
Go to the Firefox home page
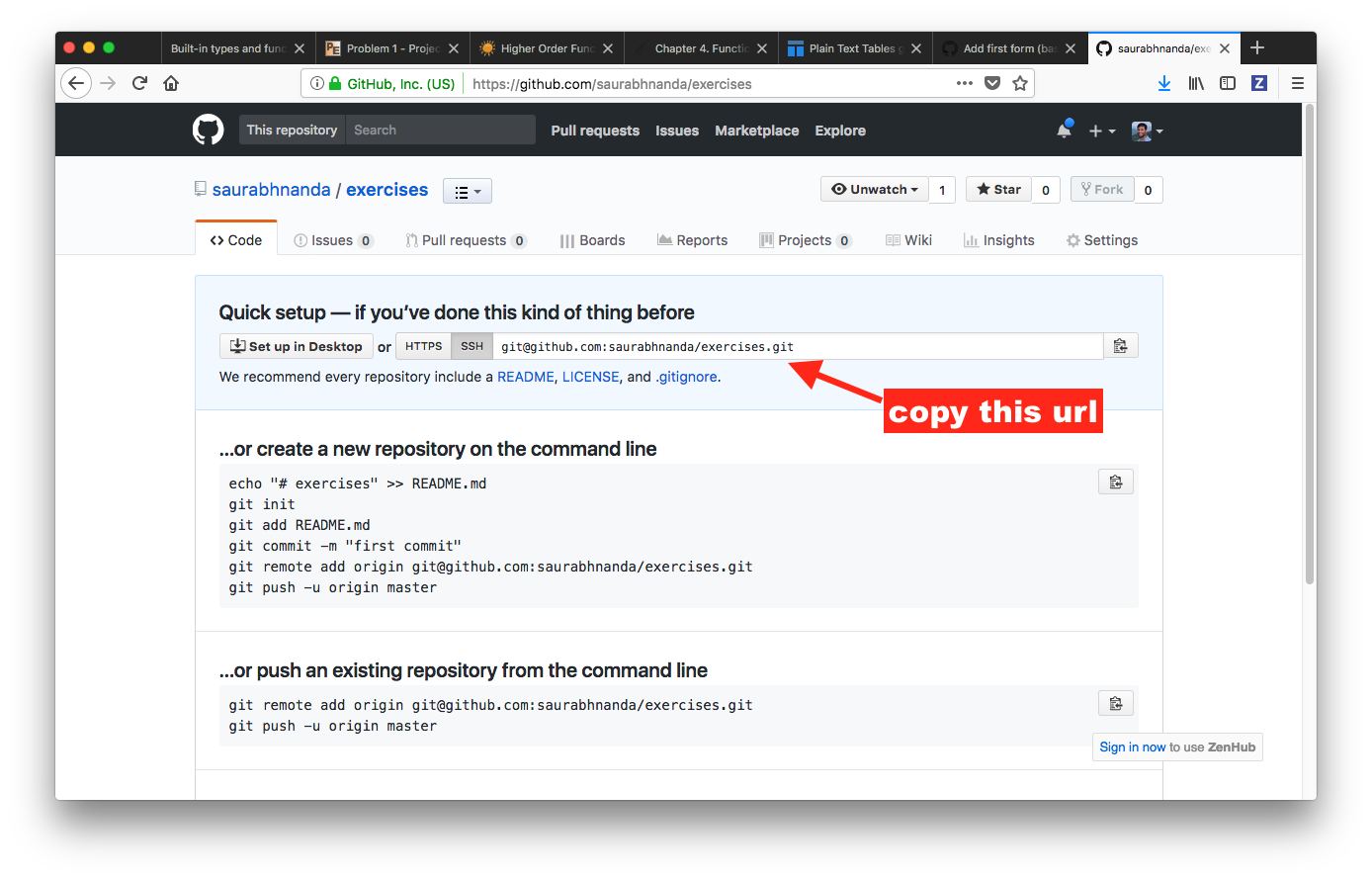coord(171,84)
